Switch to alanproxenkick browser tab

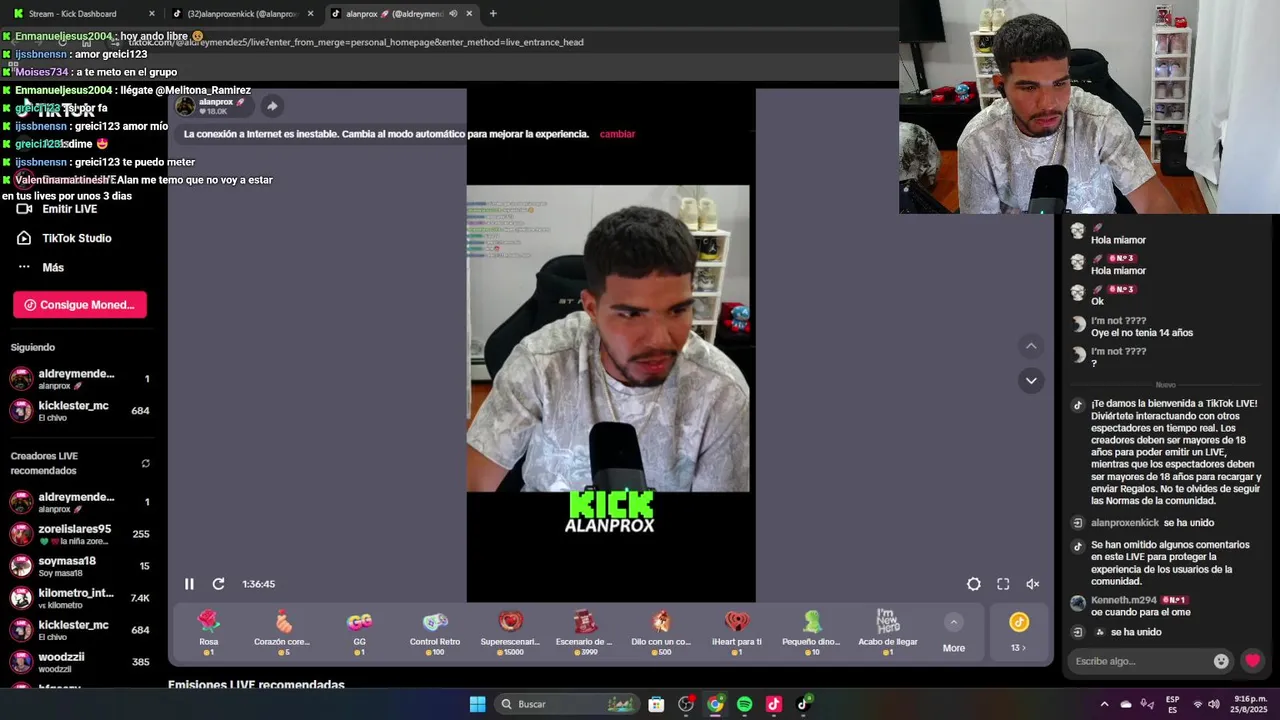tap(242, 14)
